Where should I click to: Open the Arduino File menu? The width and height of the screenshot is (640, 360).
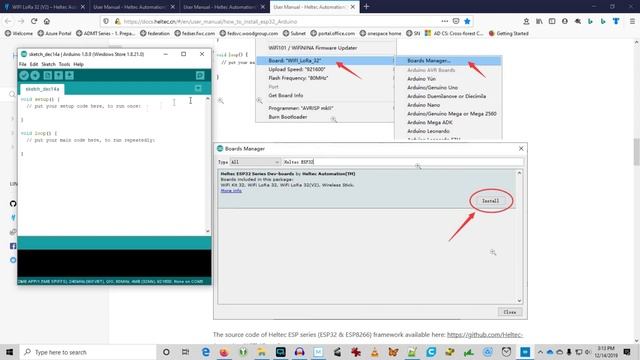(22, 64)
